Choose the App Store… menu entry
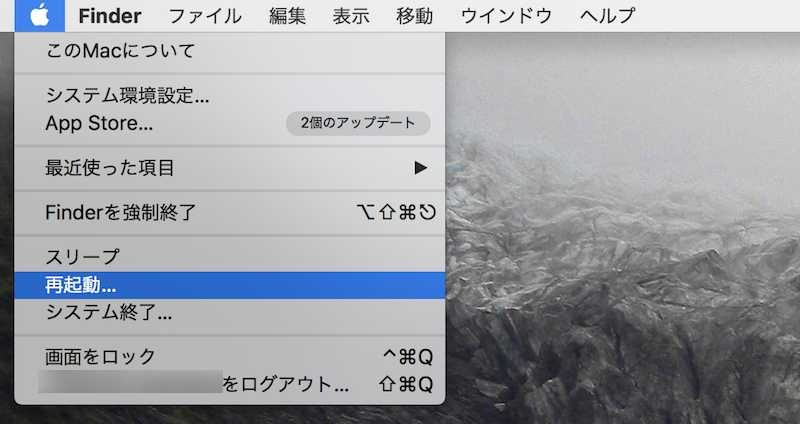 click(99, 123)
